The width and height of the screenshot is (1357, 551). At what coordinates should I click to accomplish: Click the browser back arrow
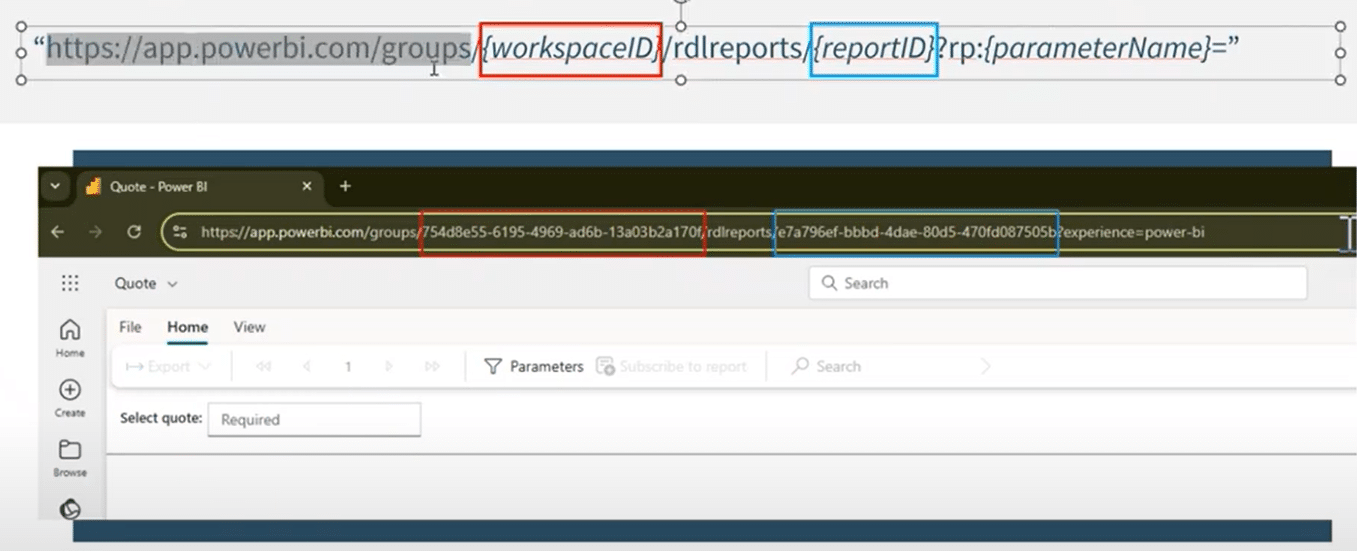coord(58,231)
